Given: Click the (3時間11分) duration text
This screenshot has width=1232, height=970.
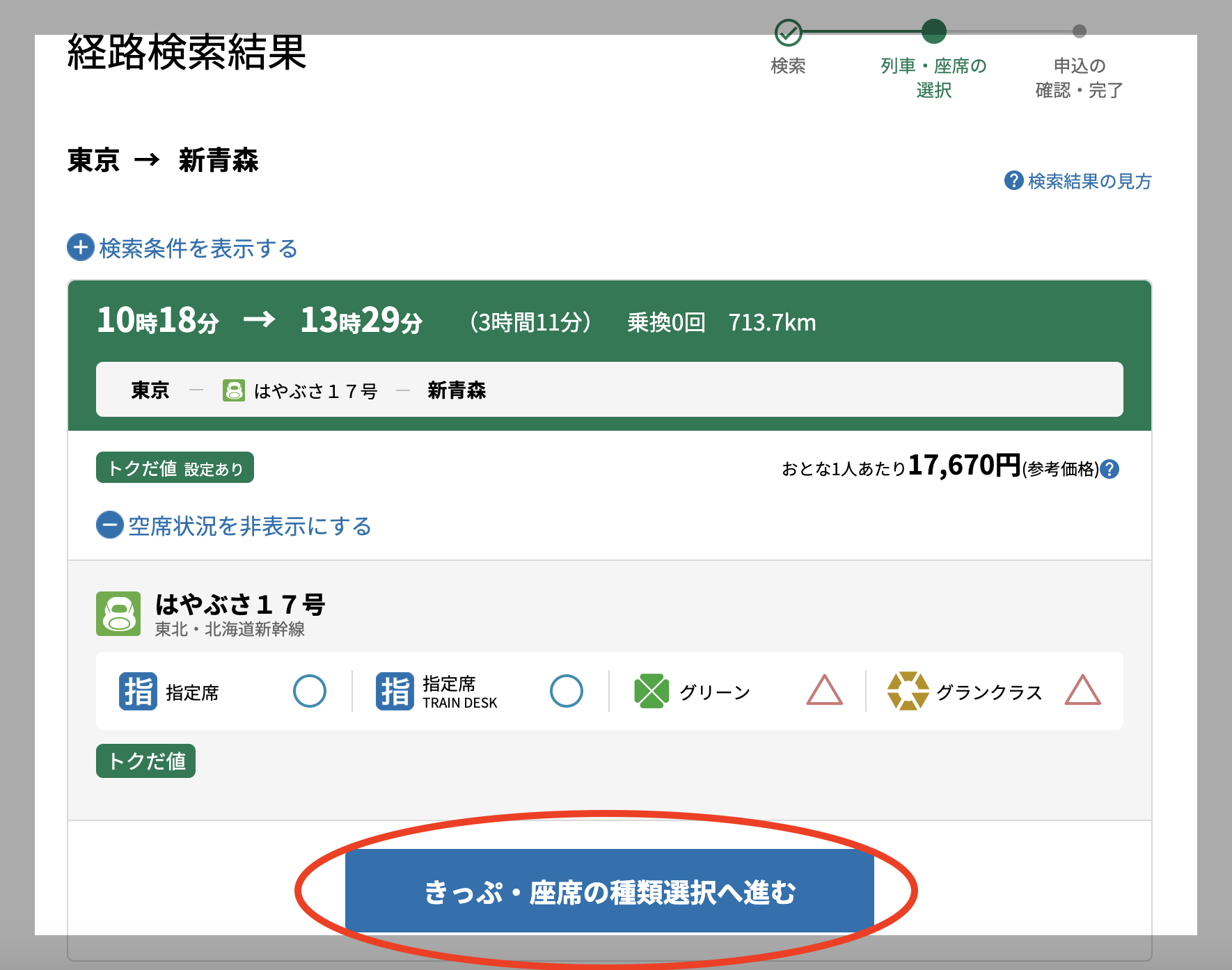Looking at the screenshot, I should pos(530,322).
